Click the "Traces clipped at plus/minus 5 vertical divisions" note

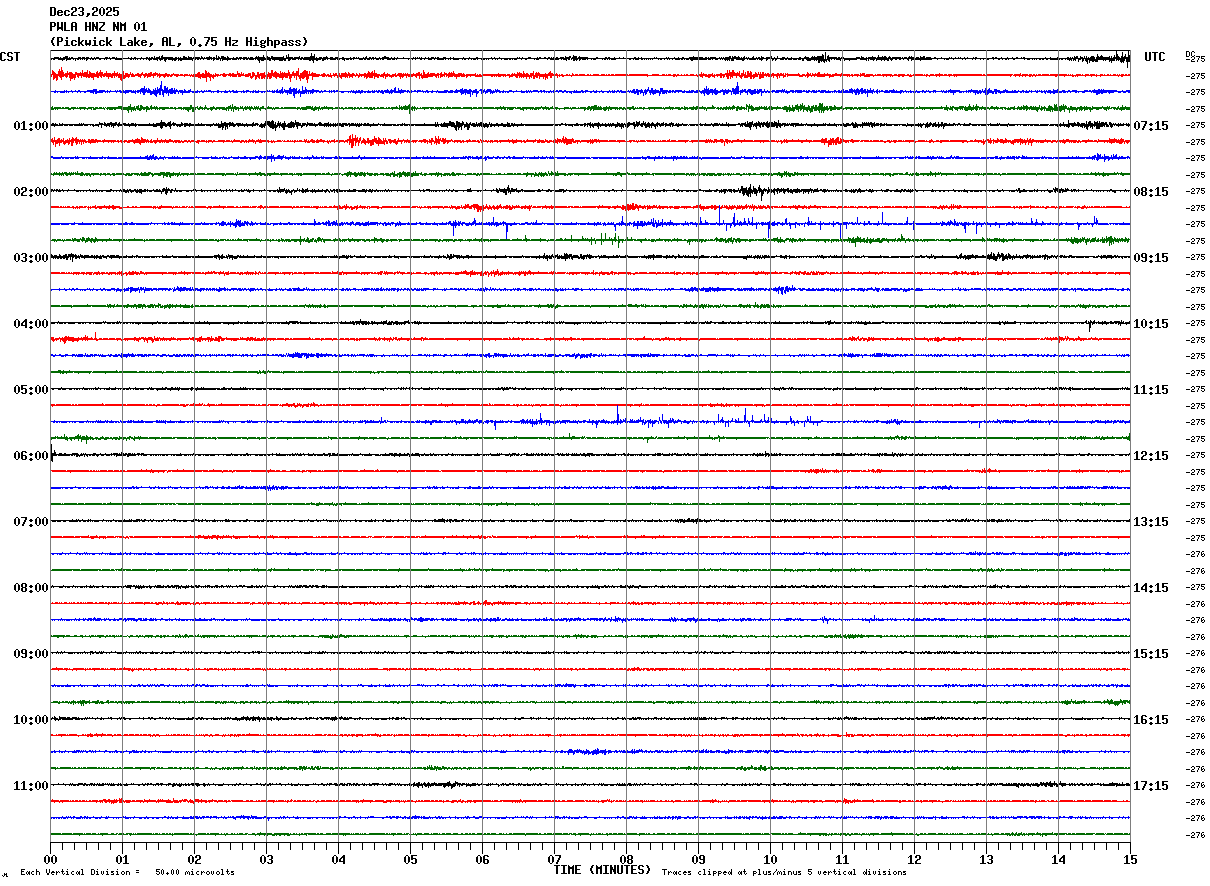point(785,873)
